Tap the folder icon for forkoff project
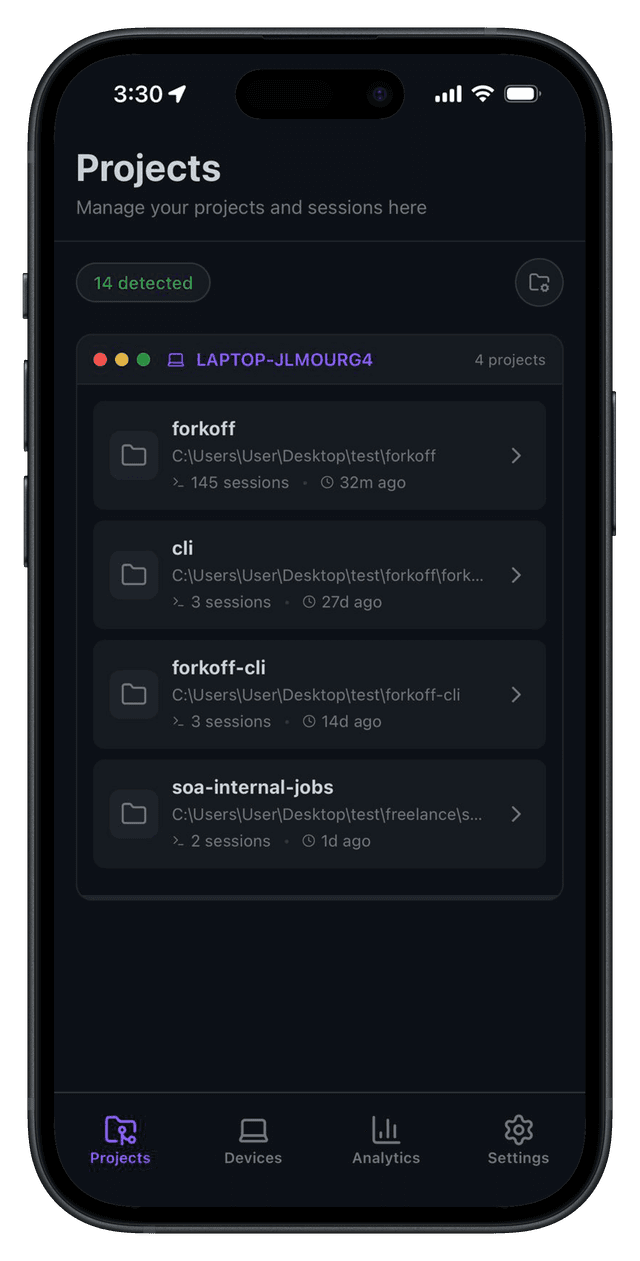This screenshot has width=640, height=1261. (134, 456)
